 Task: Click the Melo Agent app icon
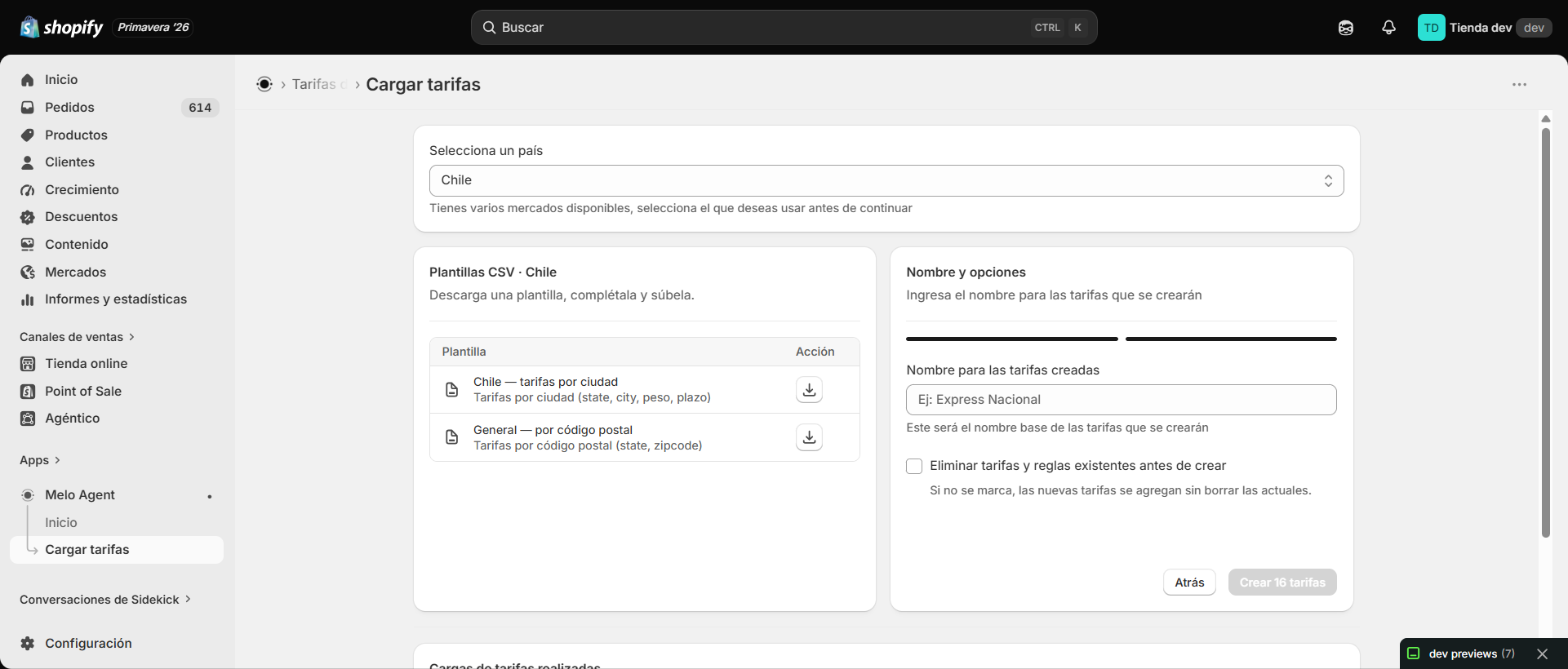click(x=28, y=495)
